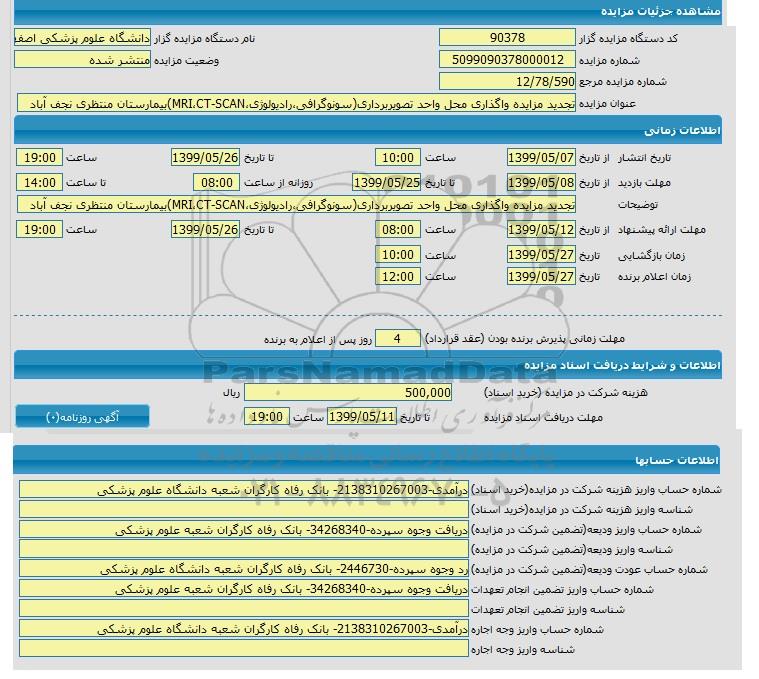The height and width of the screenshot is (679, 759).
Task: Click the document purchase account number field
Action: [x=244, y=490]
